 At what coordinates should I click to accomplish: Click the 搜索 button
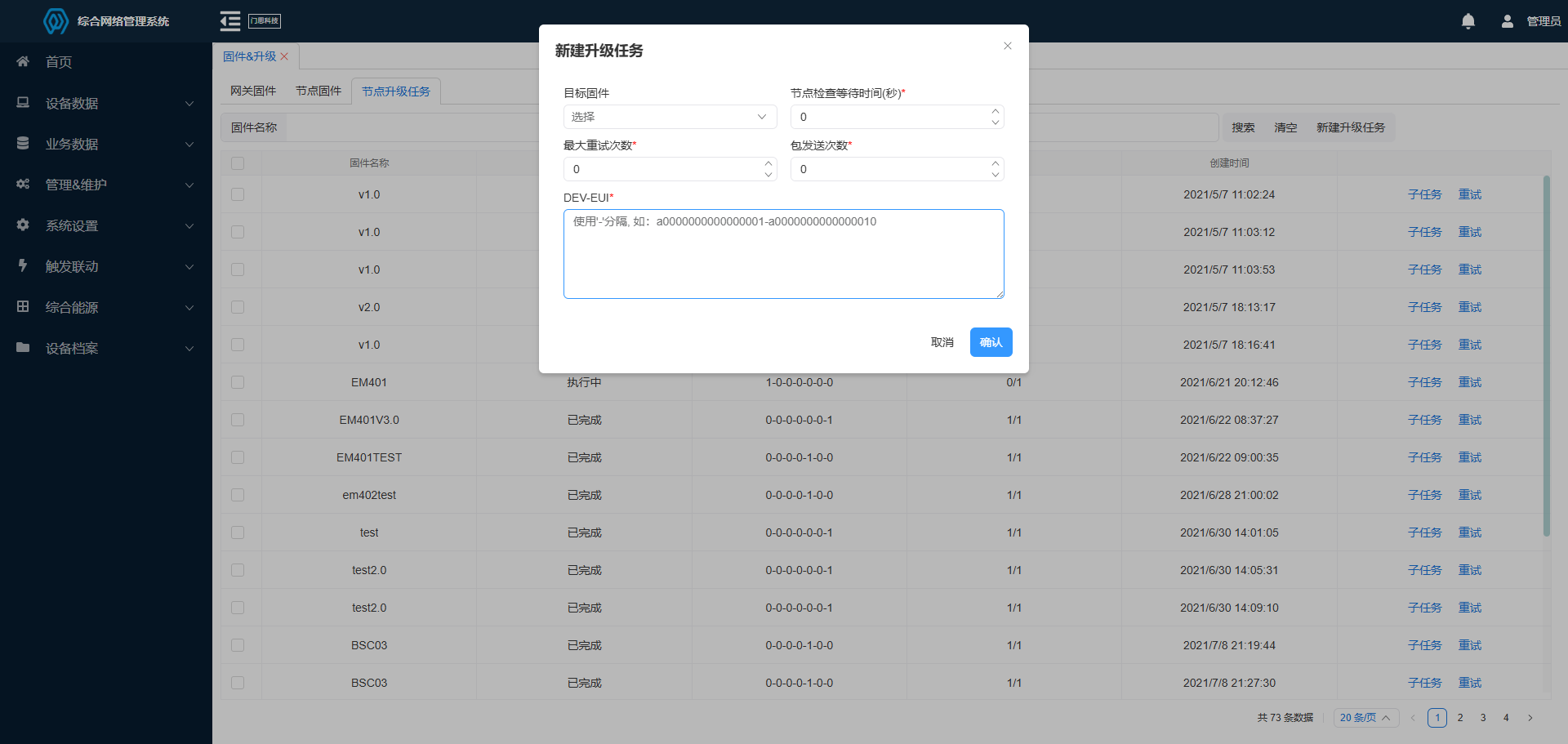[x=1243, y=127]
